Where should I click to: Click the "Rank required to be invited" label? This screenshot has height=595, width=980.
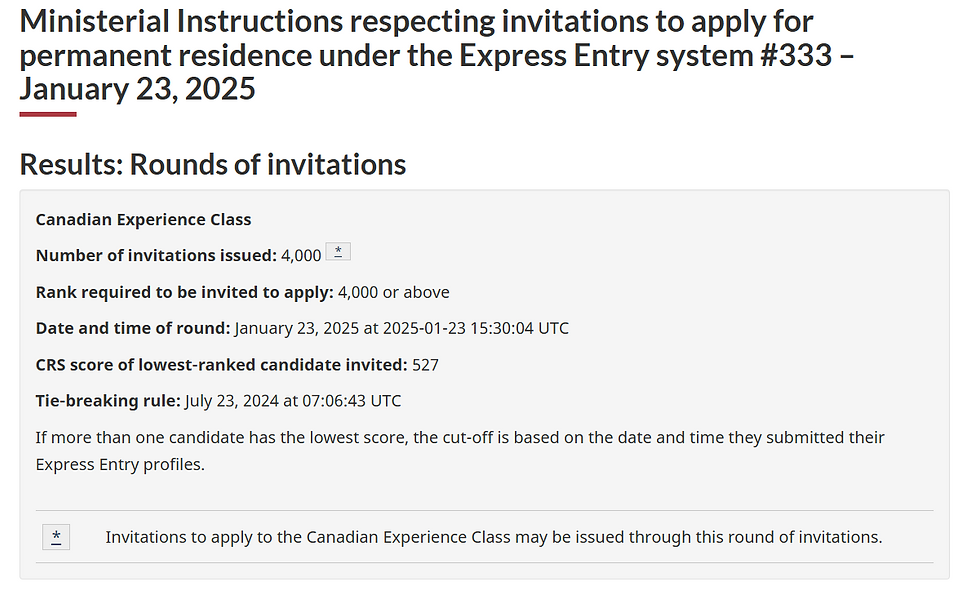coord(184,292)
